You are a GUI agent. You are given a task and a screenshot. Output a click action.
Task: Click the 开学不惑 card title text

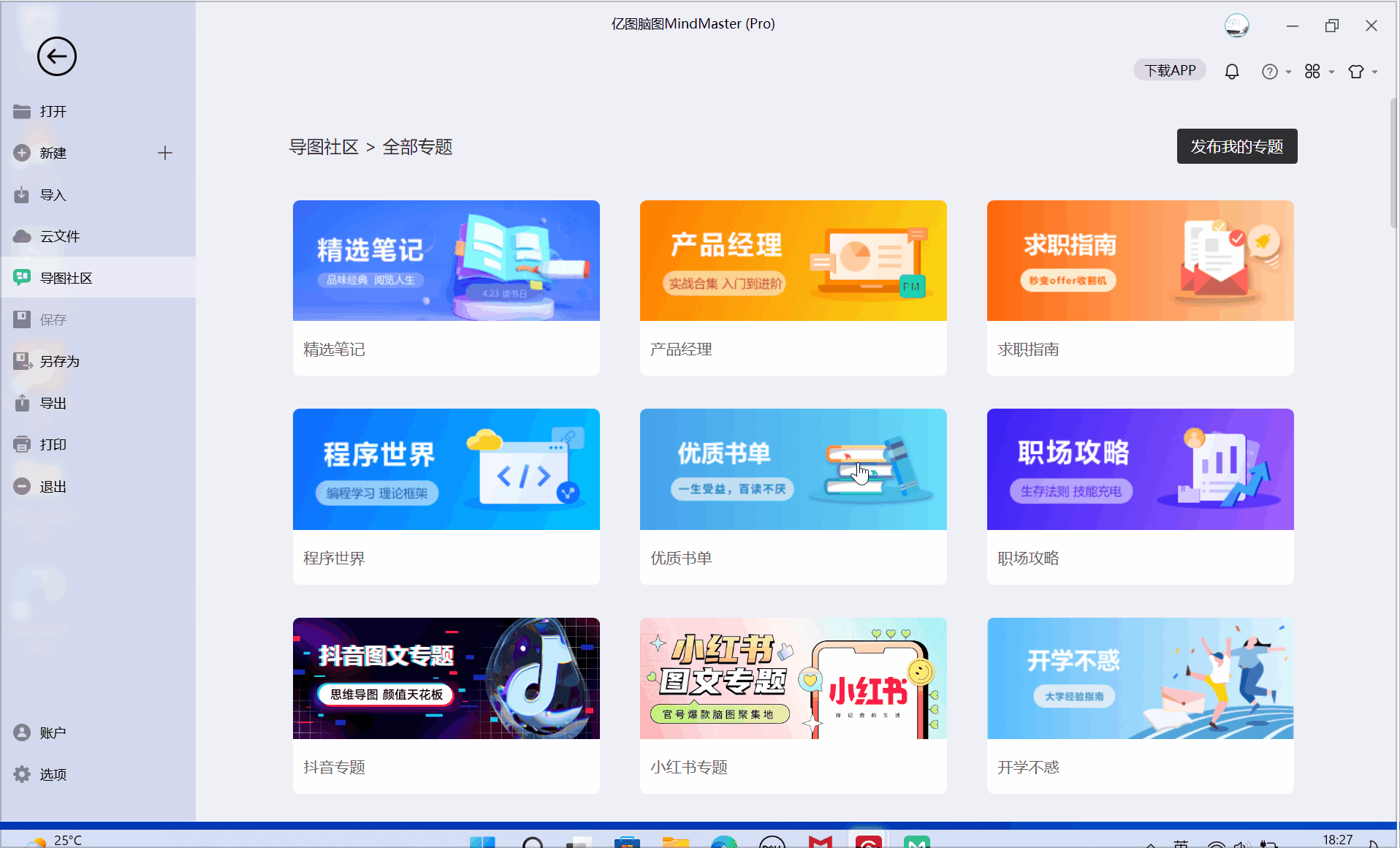[x=1028, y=768]
